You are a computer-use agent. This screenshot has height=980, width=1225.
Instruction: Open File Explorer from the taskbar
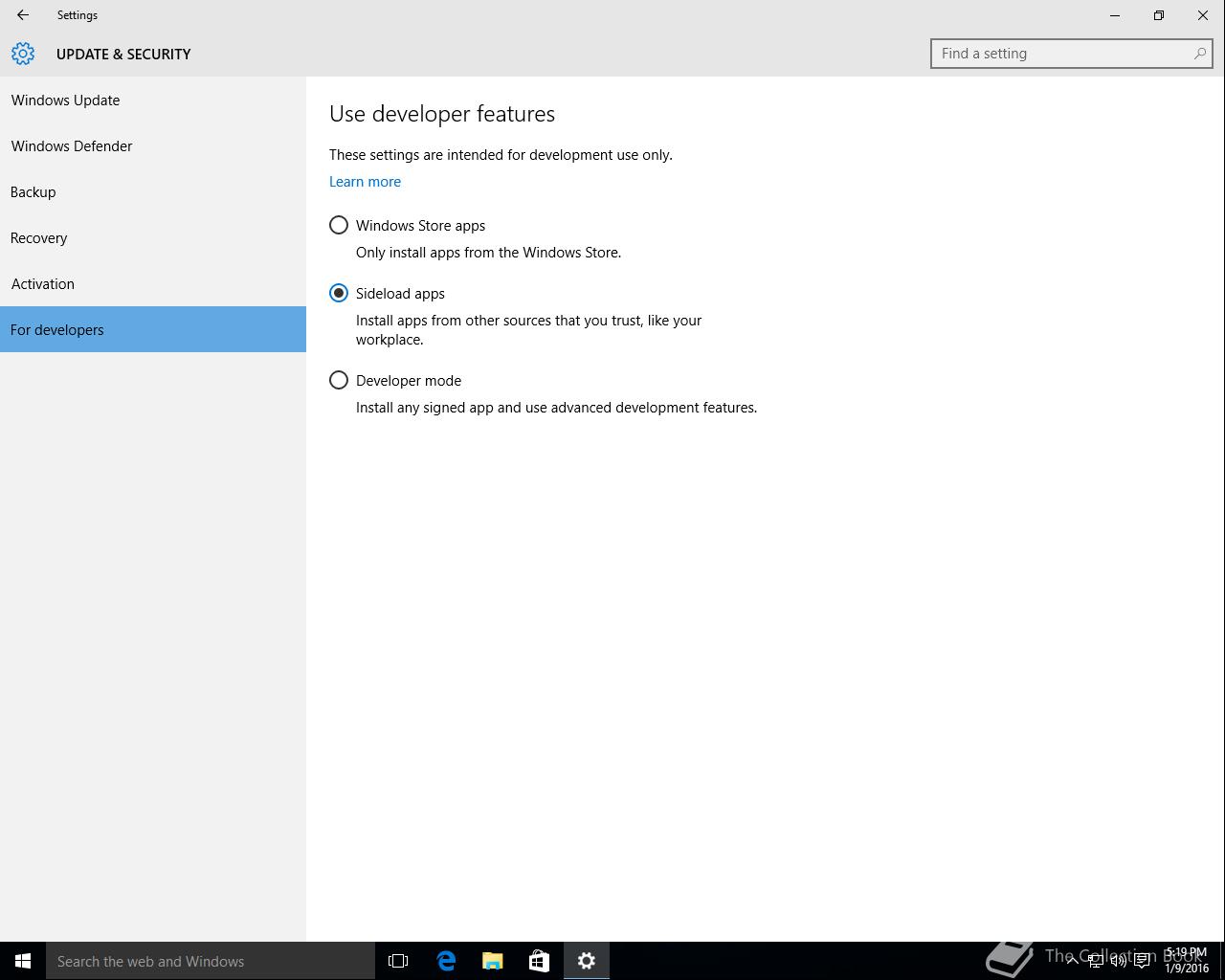pos(493,961)
